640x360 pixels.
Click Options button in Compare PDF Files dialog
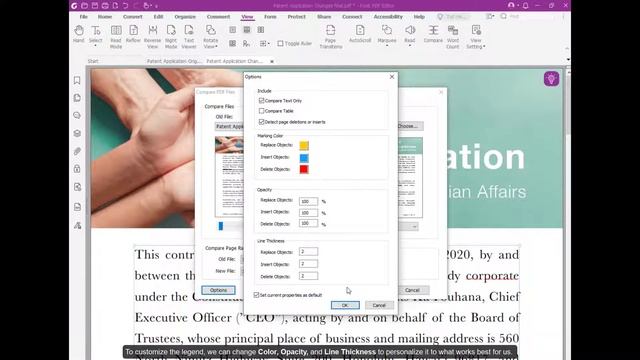pyautogui.click(x=218, y=290)
